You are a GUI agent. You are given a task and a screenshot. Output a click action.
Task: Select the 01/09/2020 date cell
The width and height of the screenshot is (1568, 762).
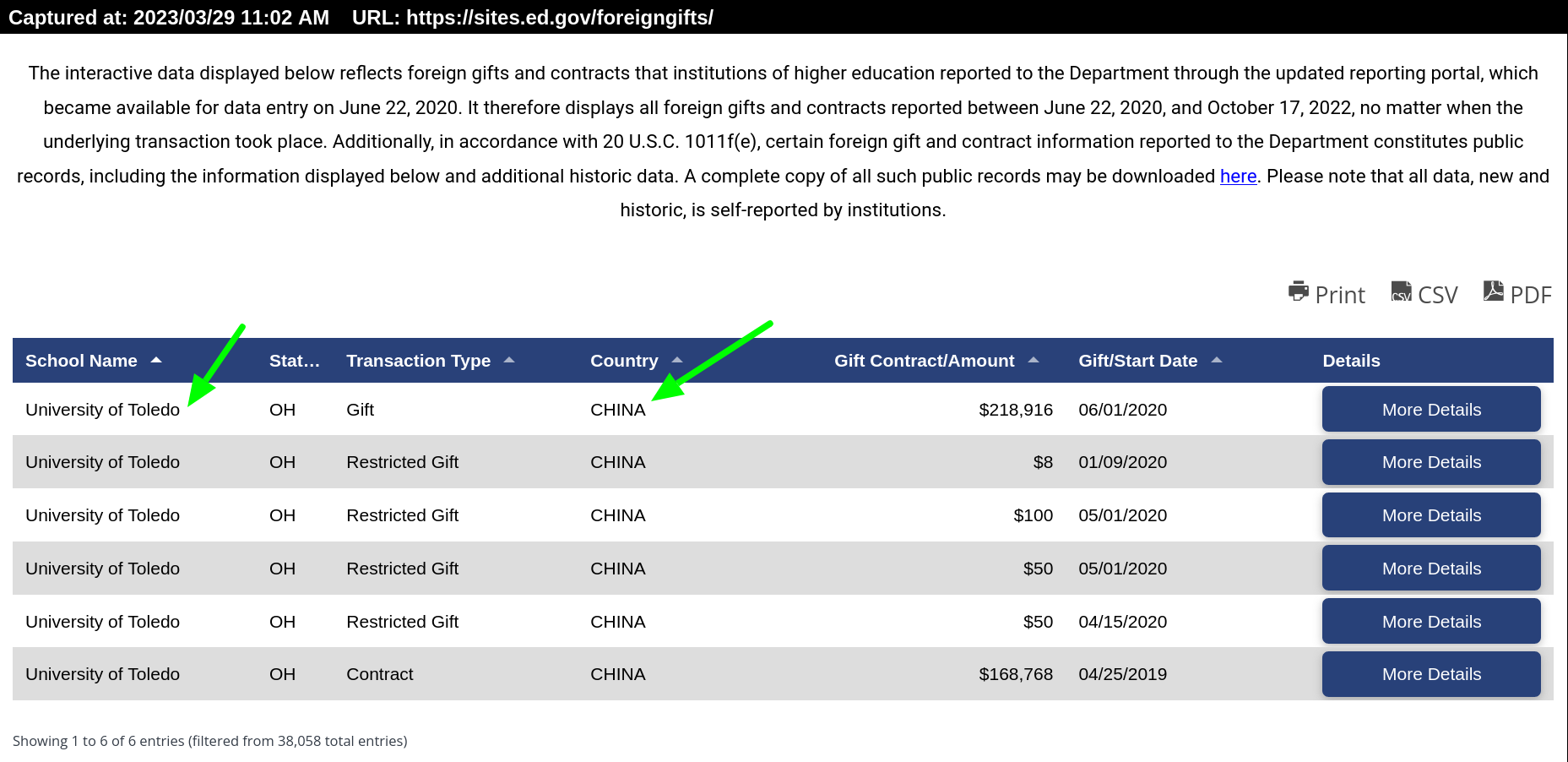(1122, 462)
